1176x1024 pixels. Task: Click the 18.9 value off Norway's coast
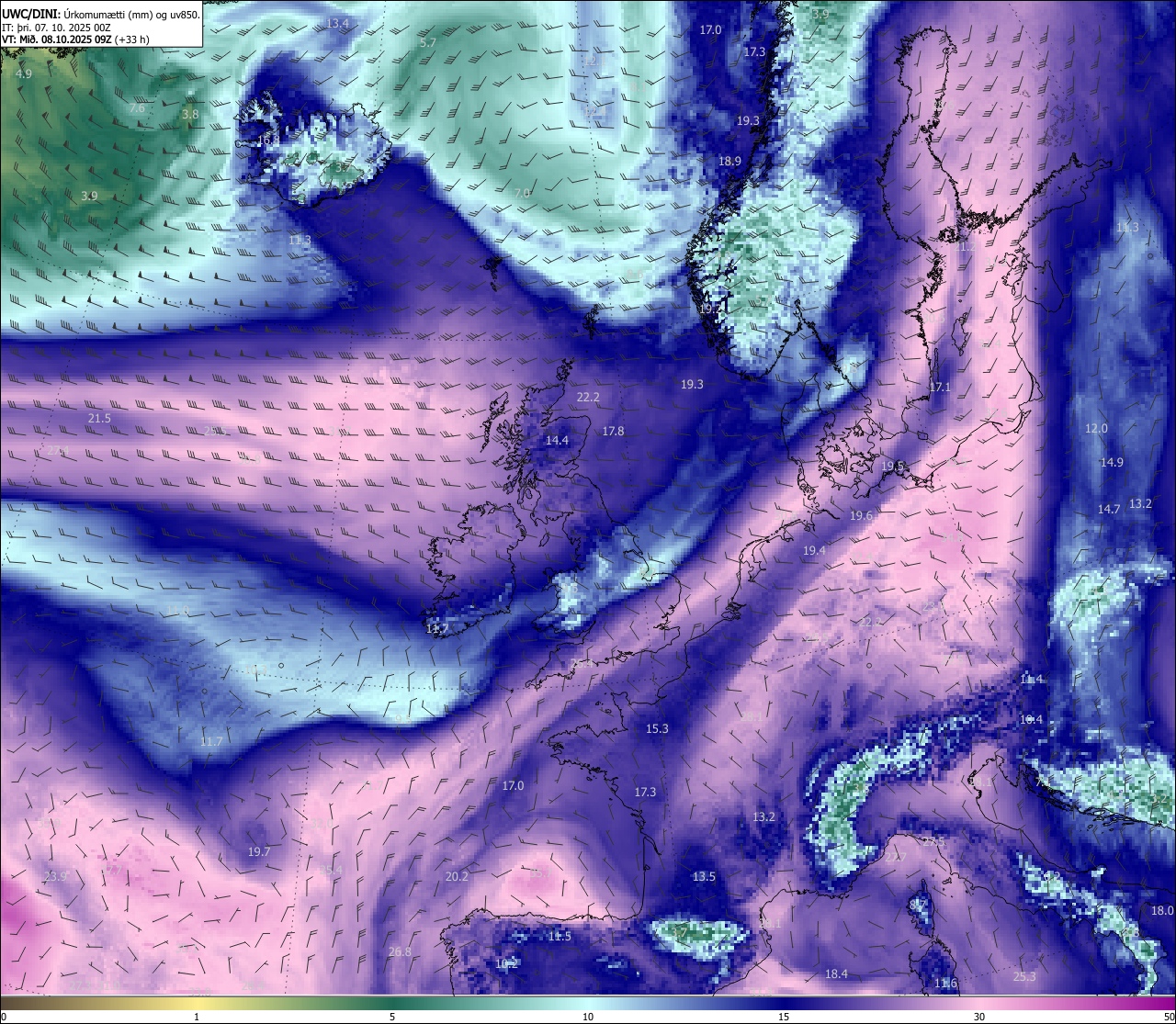click(729, 162)
